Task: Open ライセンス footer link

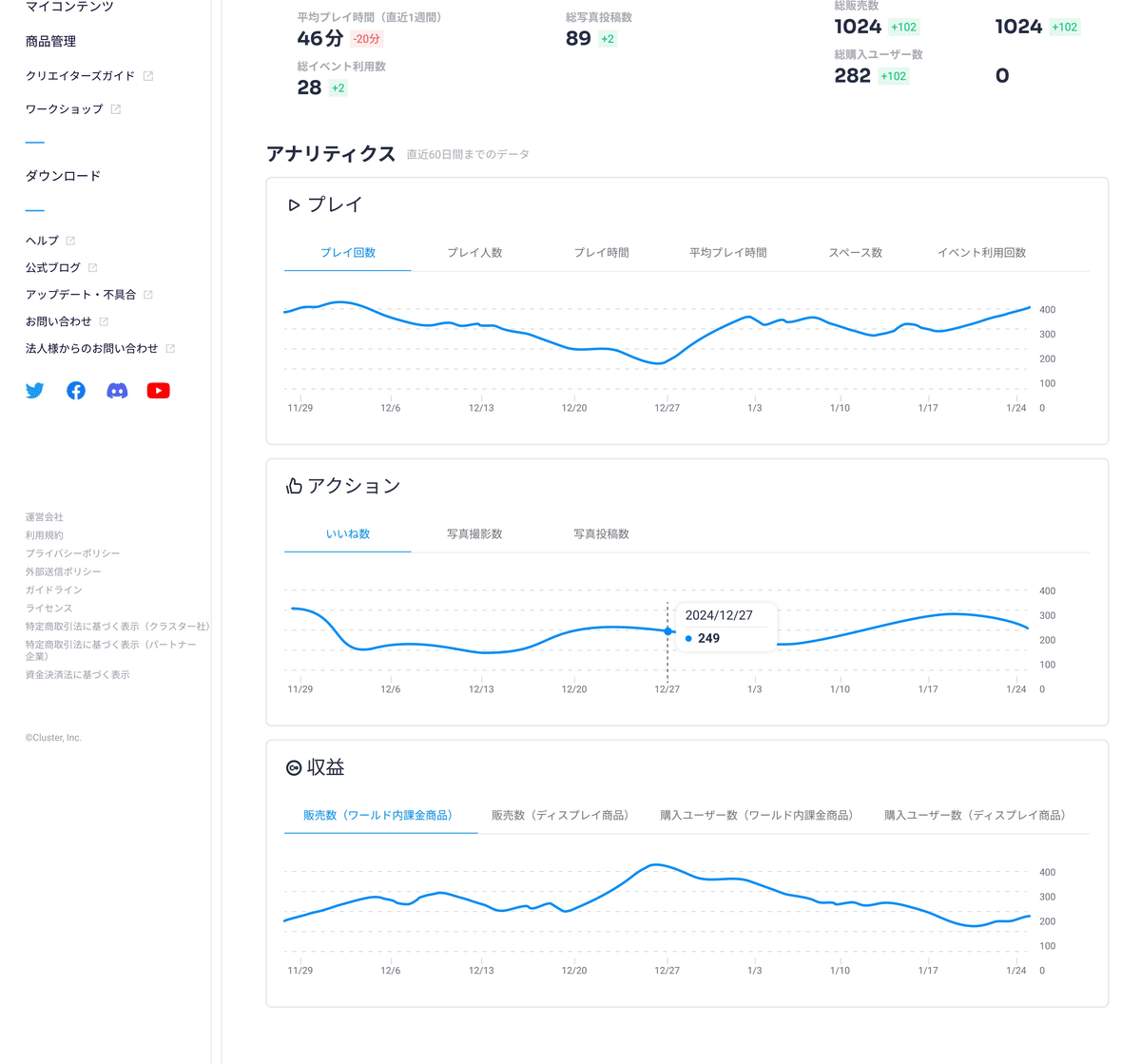Action: tap(49, 608)
